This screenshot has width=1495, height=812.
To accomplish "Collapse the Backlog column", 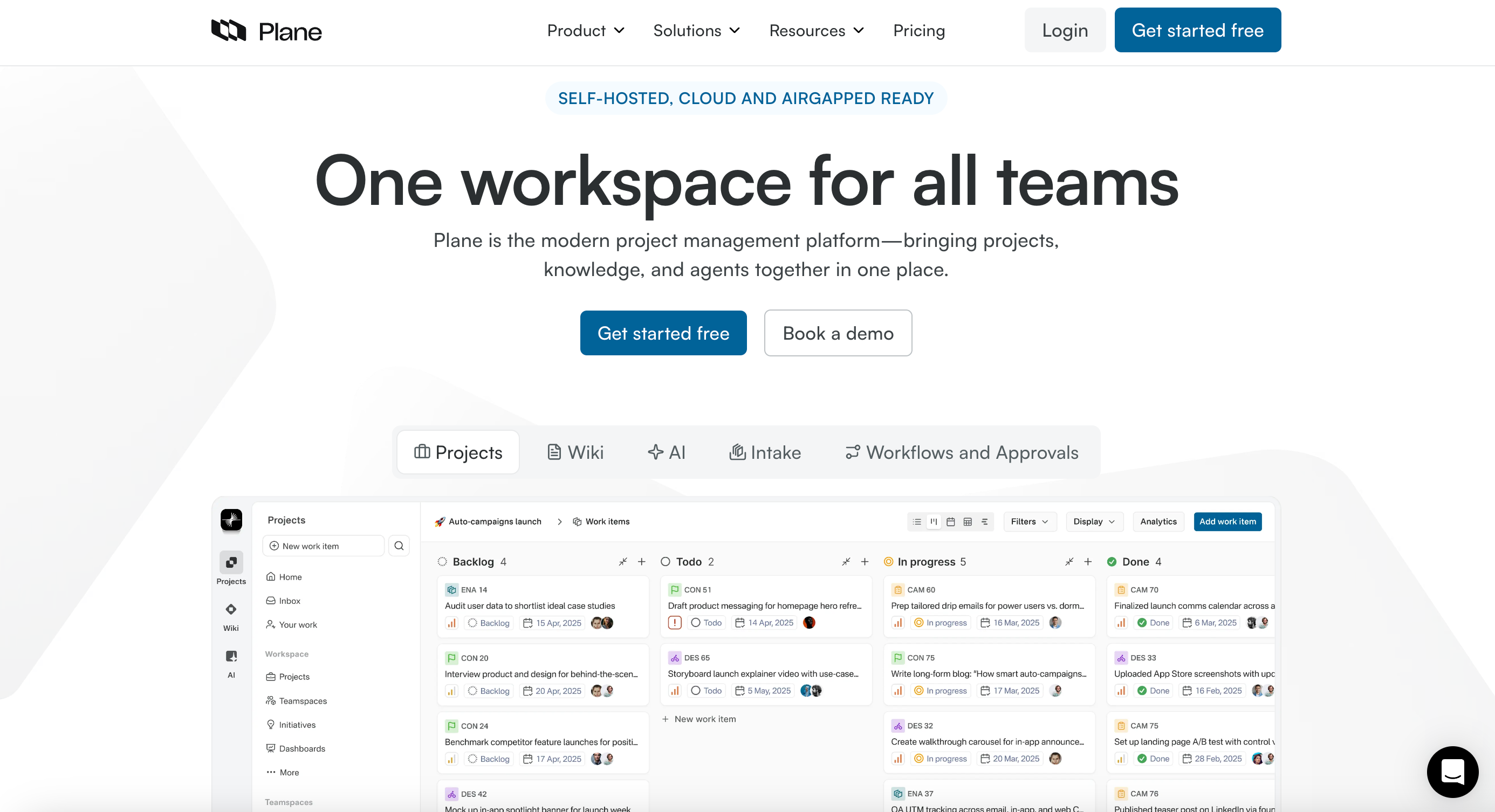I will tap(623, 561).
